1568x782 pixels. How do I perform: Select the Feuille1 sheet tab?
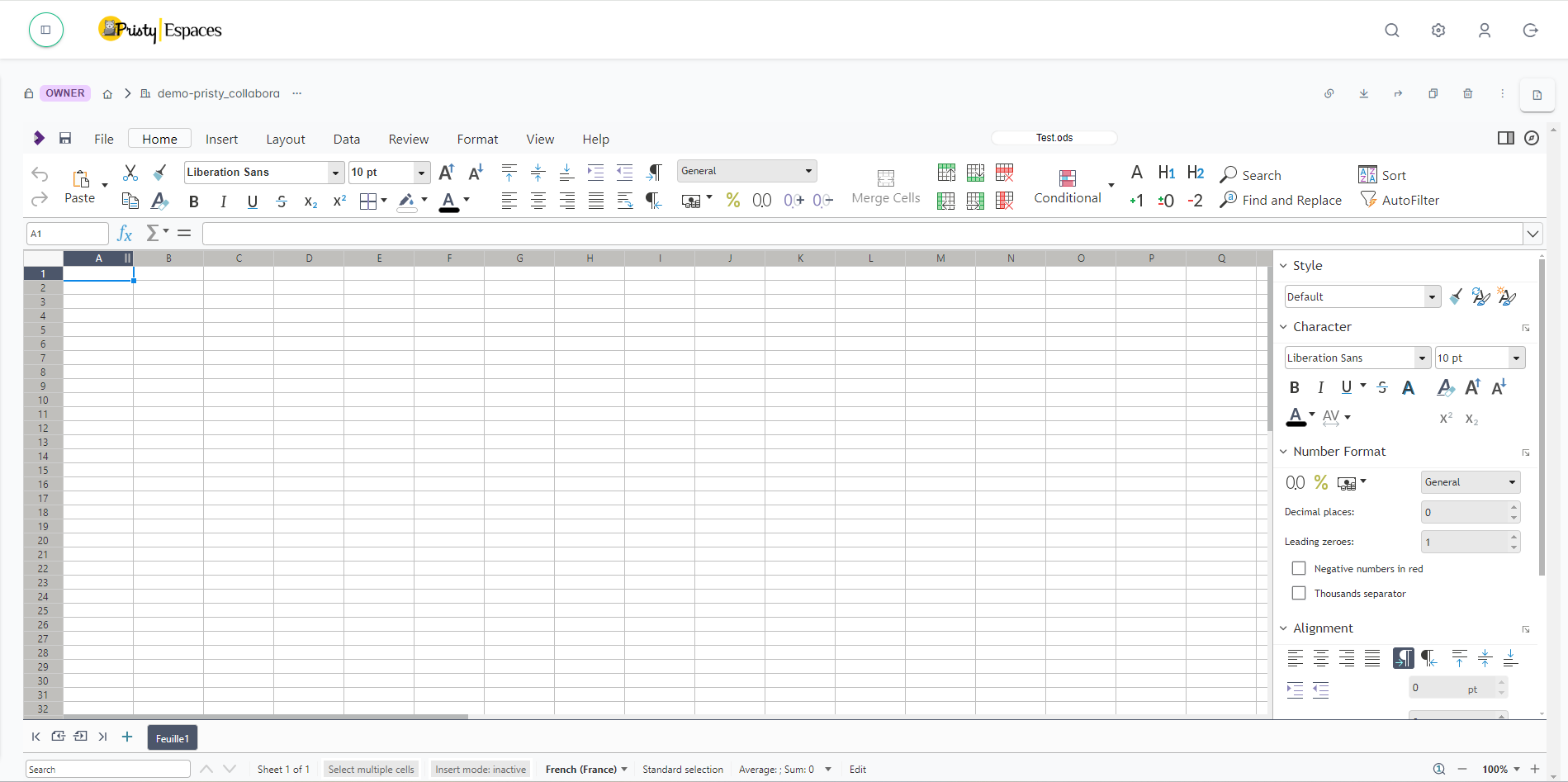click(x=172, y=738)
